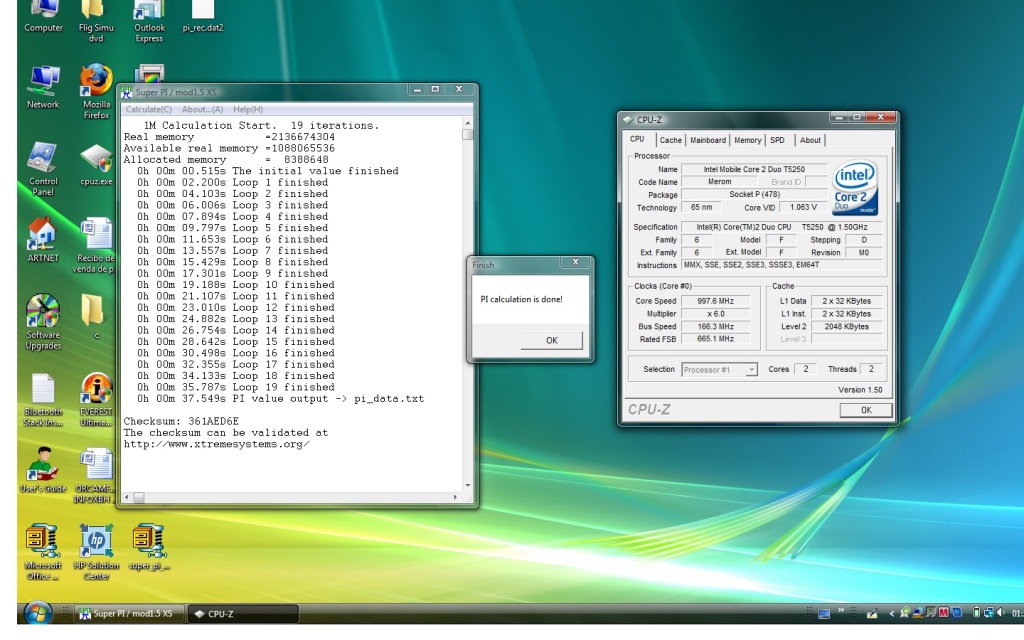1024x640 pixels.
Task: Close the Finish dialog with X
Action: tap(575, 262)
